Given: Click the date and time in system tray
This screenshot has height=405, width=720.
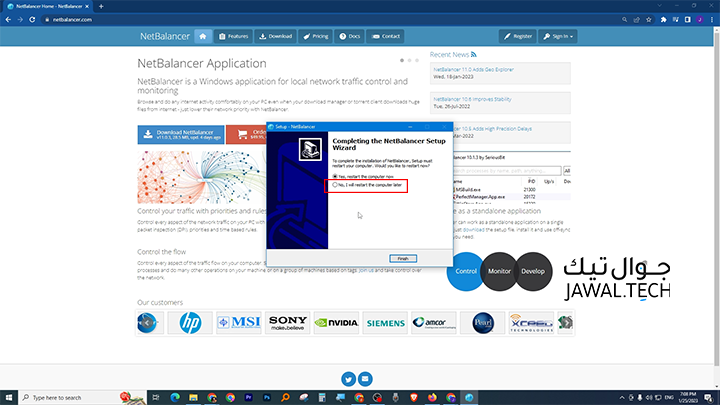Looking at the screenshot, I should click(688, 398).
